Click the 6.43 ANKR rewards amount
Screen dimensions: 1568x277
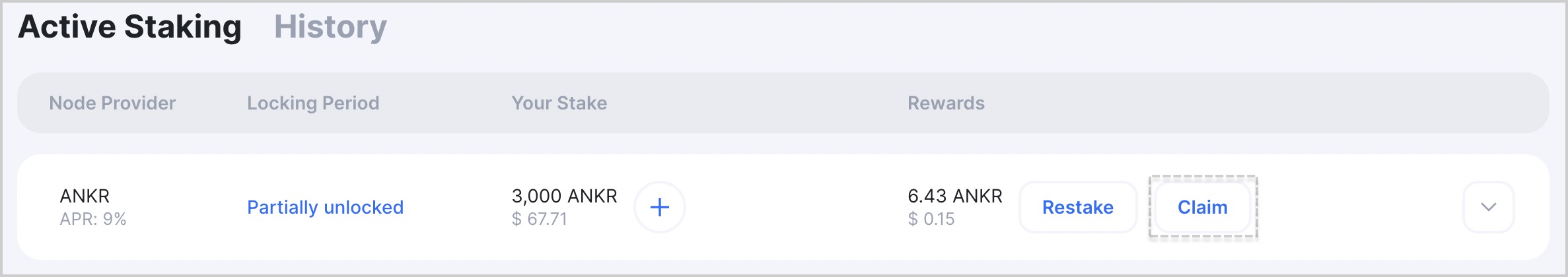pos(955,196)
